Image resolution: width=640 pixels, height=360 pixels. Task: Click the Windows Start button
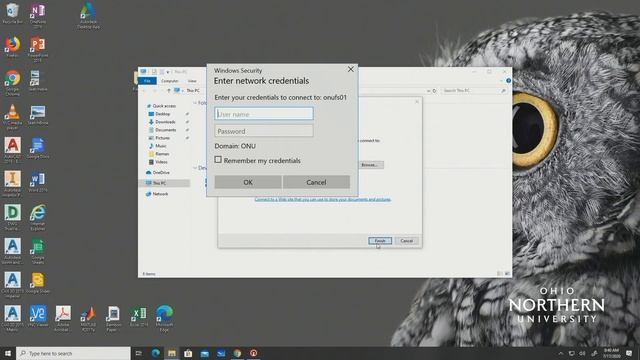pyautogui.click(x=8, y=353)
